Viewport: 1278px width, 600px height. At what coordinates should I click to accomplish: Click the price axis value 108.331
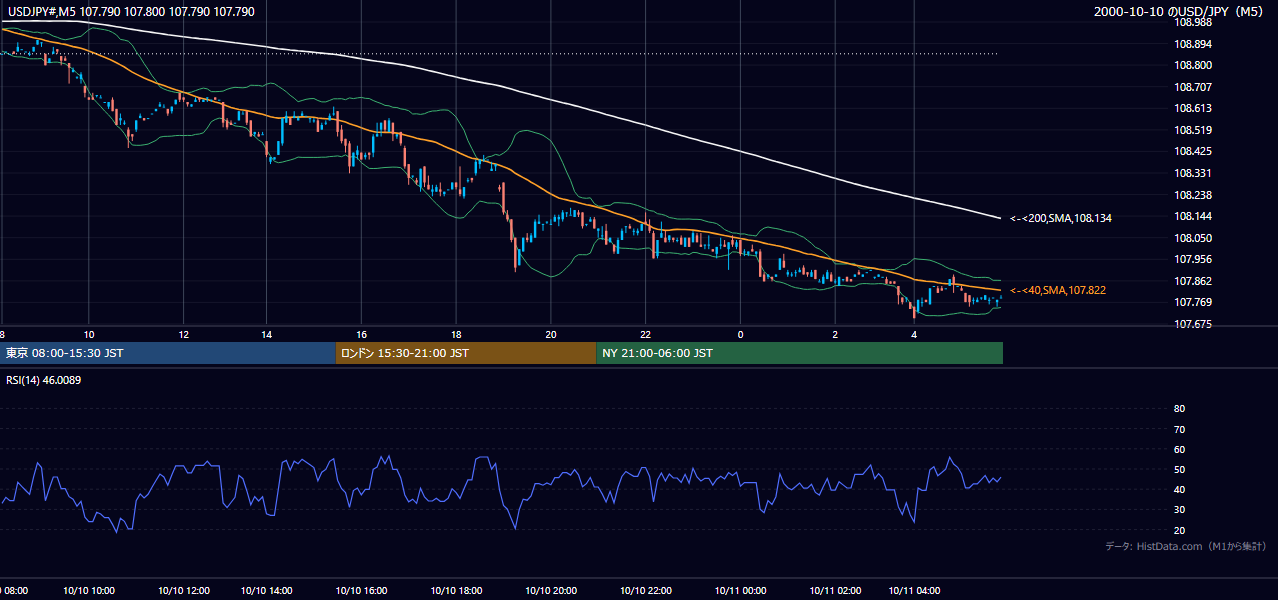[1194, 173]
